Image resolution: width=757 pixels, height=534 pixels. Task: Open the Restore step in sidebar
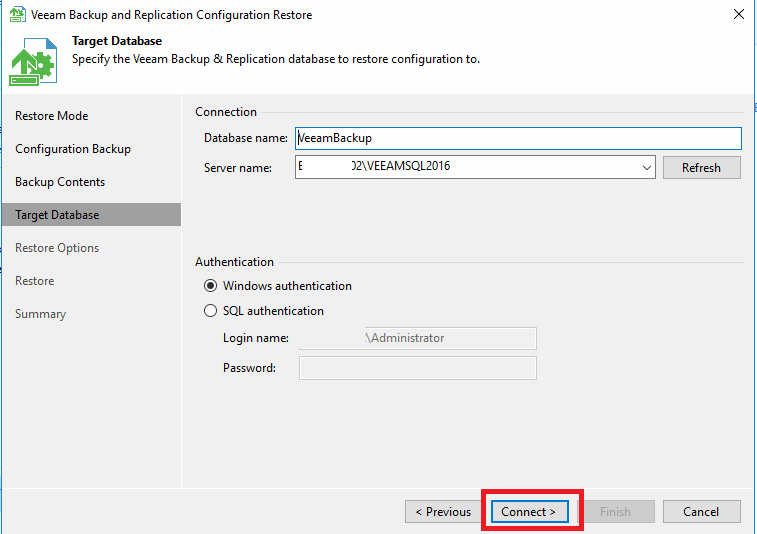point(34,281)
